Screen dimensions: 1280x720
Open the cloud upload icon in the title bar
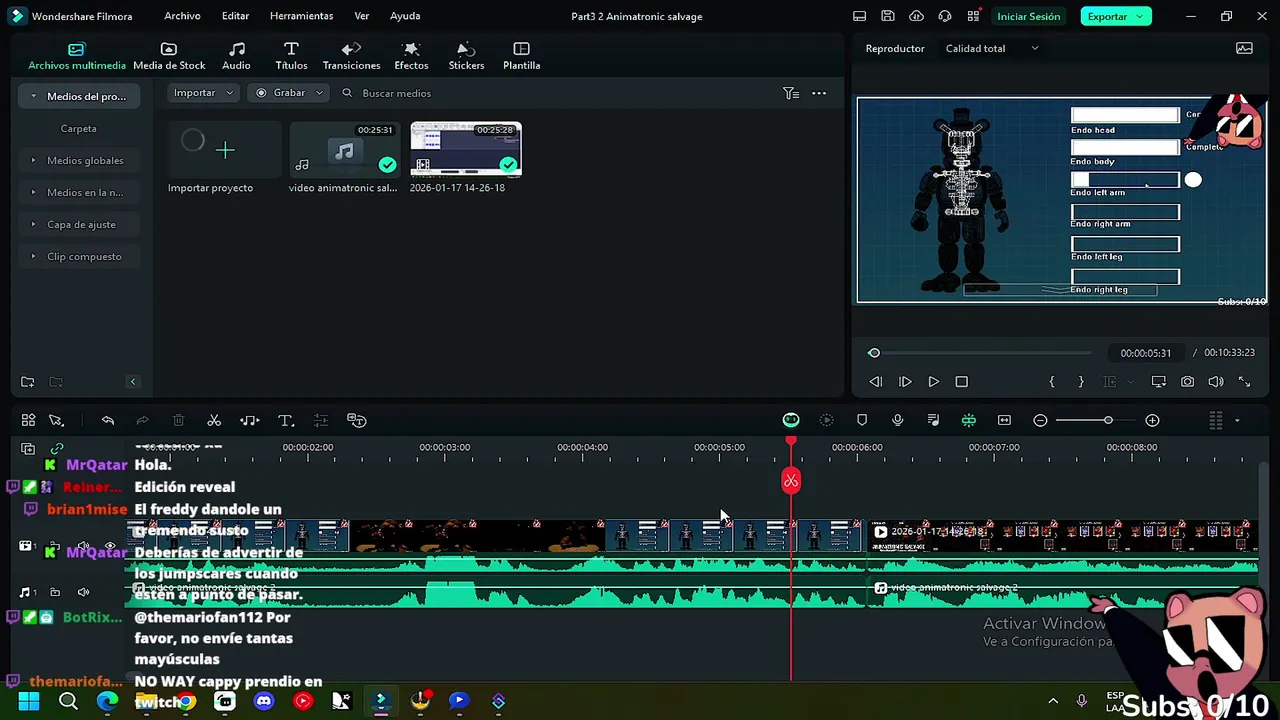click(x=916, y=16)
